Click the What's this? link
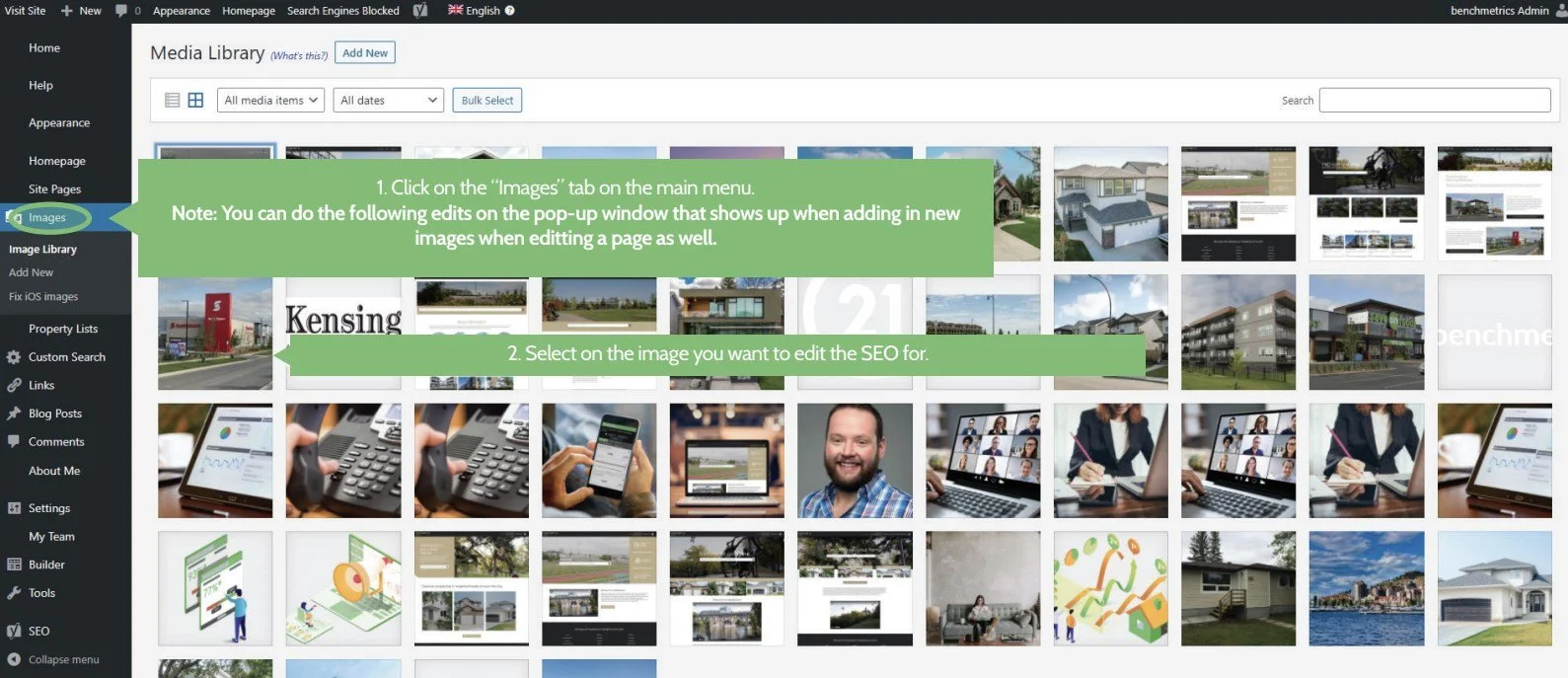The width and height of the screenshot is (1568, 678). (x=299, y=56)
